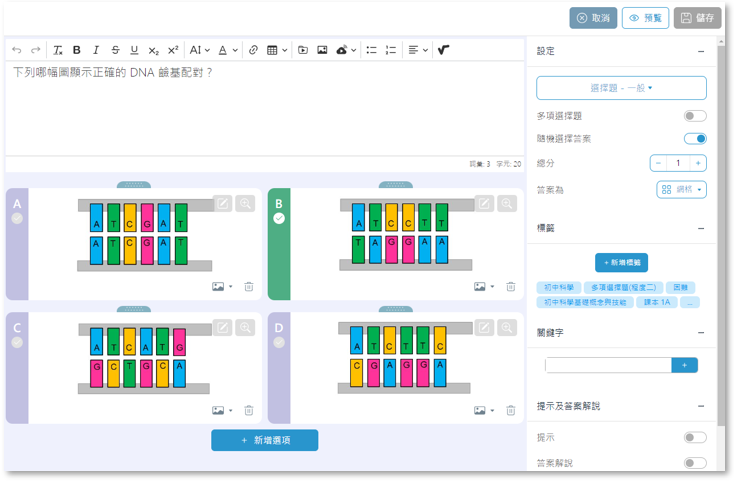Click the Bold formatting icon
This screenshot has width=734, height=481.
coord(77,50)
